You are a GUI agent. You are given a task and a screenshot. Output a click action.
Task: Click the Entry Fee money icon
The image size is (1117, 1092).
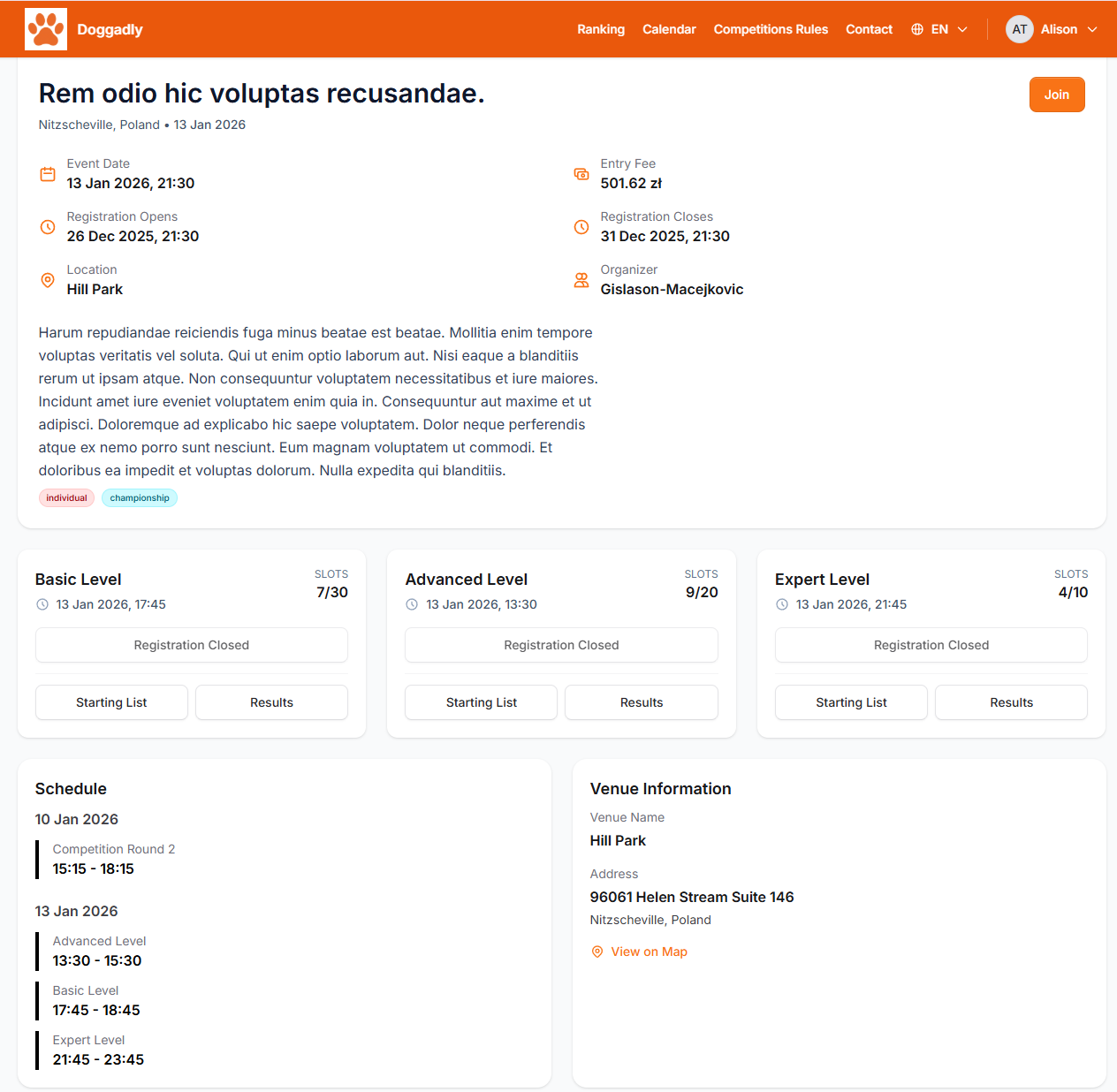[x=581, y=174]
